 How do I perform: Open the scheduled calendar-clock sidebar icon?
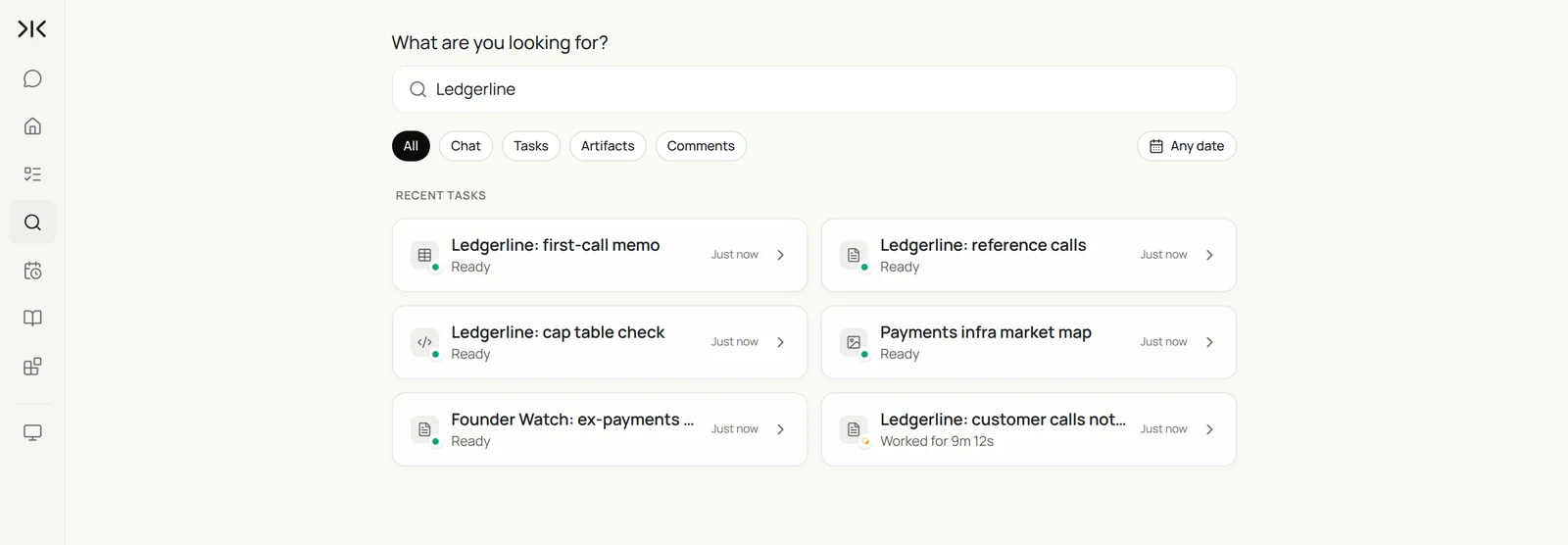pyautogui.click(x=32, y=271)
